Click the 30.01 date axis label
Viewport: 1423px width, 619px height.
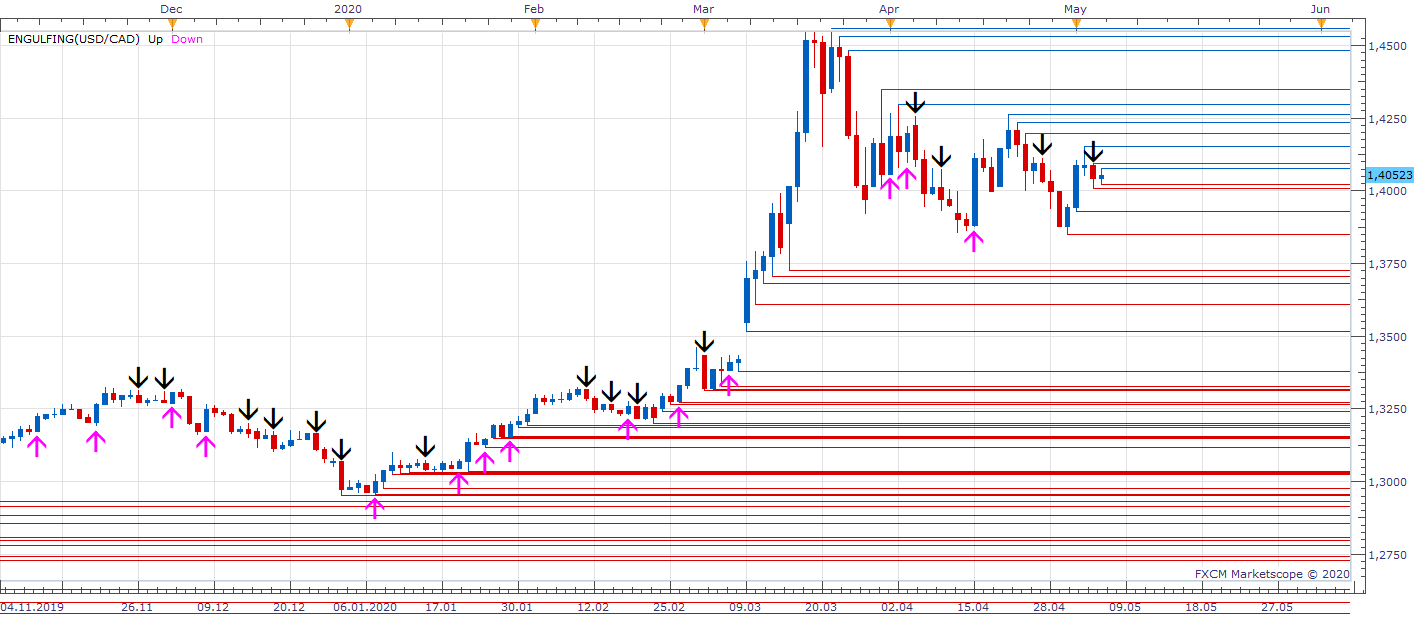click(x=517, y=607)
